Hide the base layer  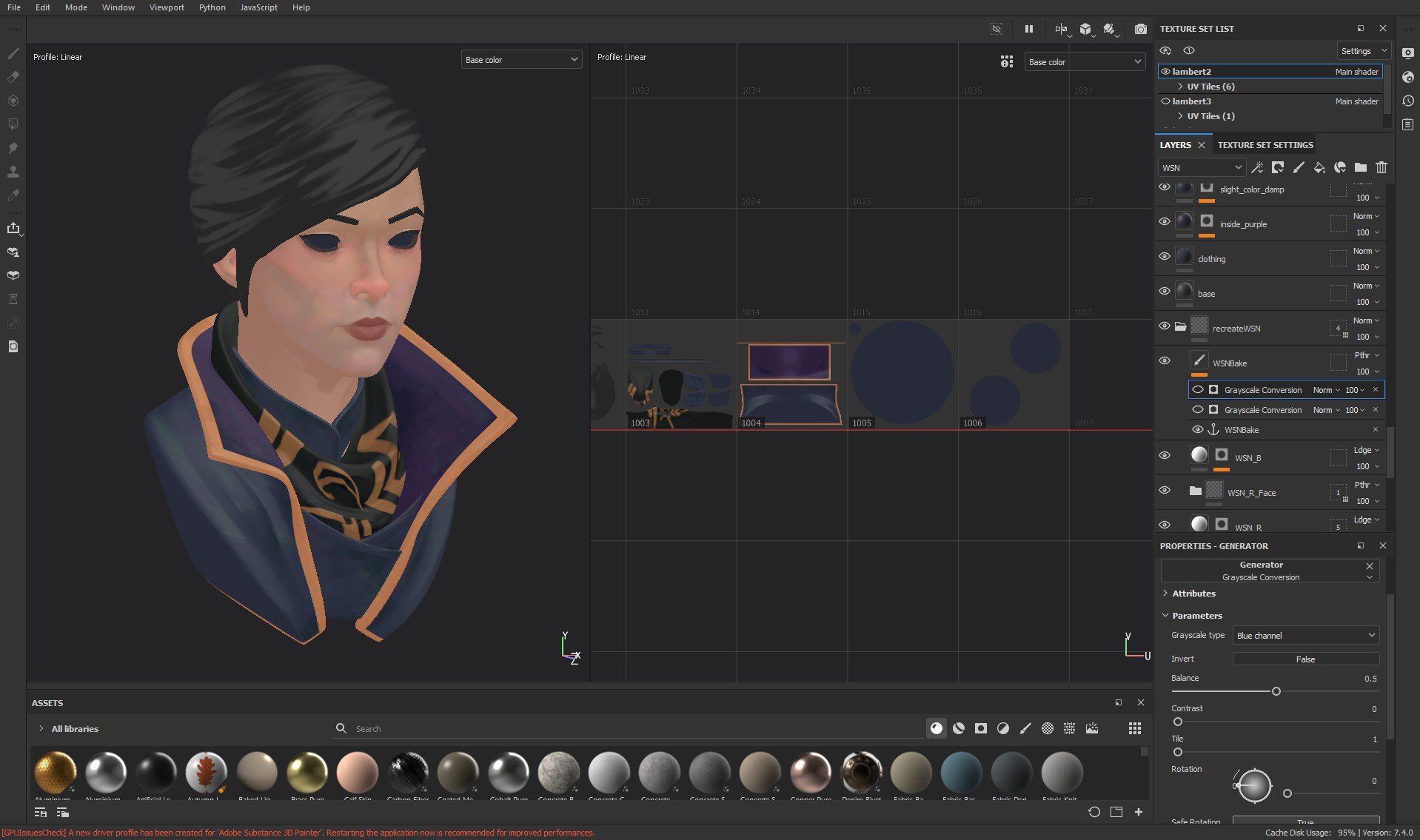click(x=1165, y=292)
